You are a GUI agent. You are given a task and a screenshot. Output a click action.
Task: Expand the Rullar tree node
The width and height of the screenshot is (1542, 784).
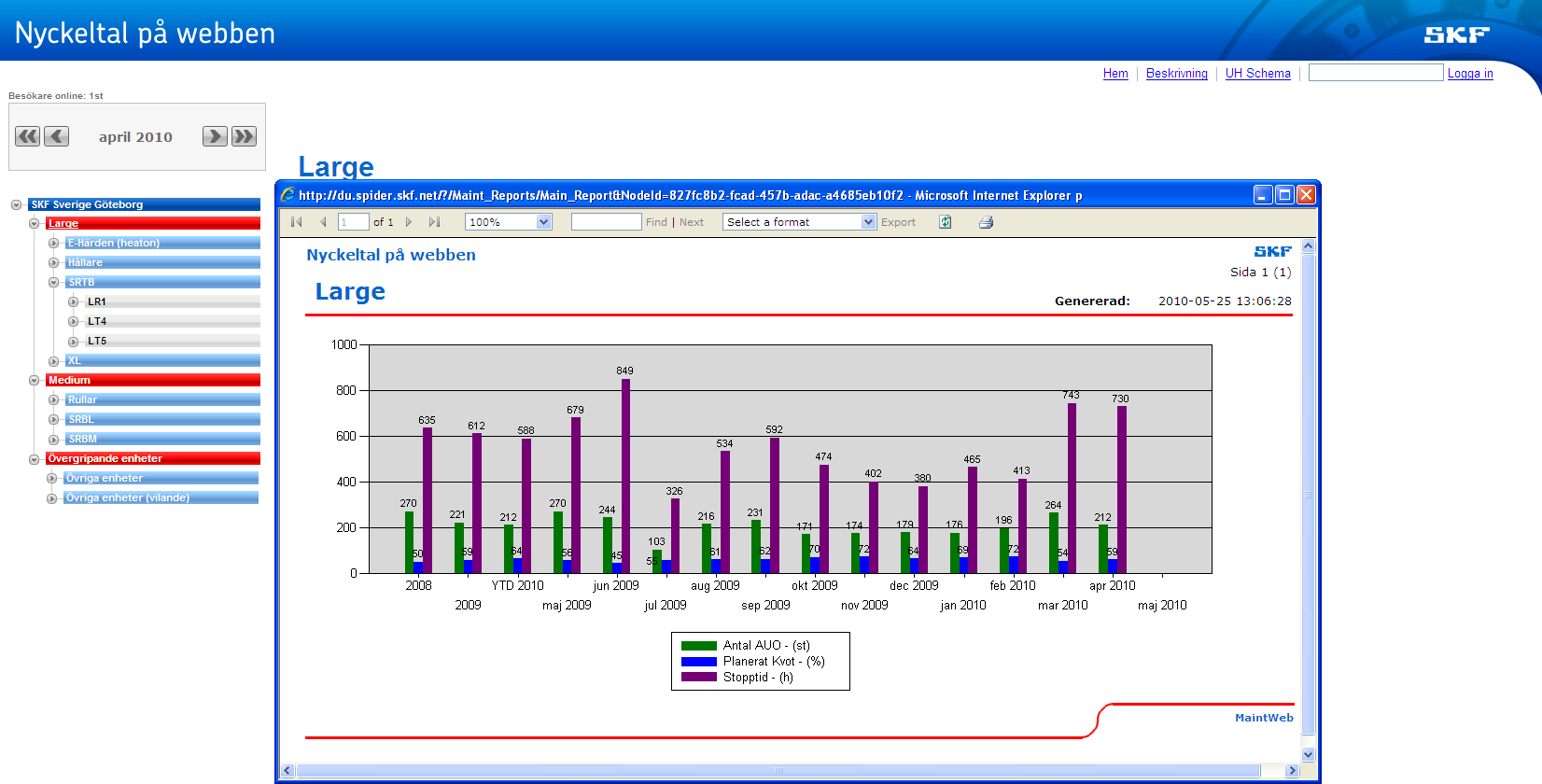(x=53, y=400)
